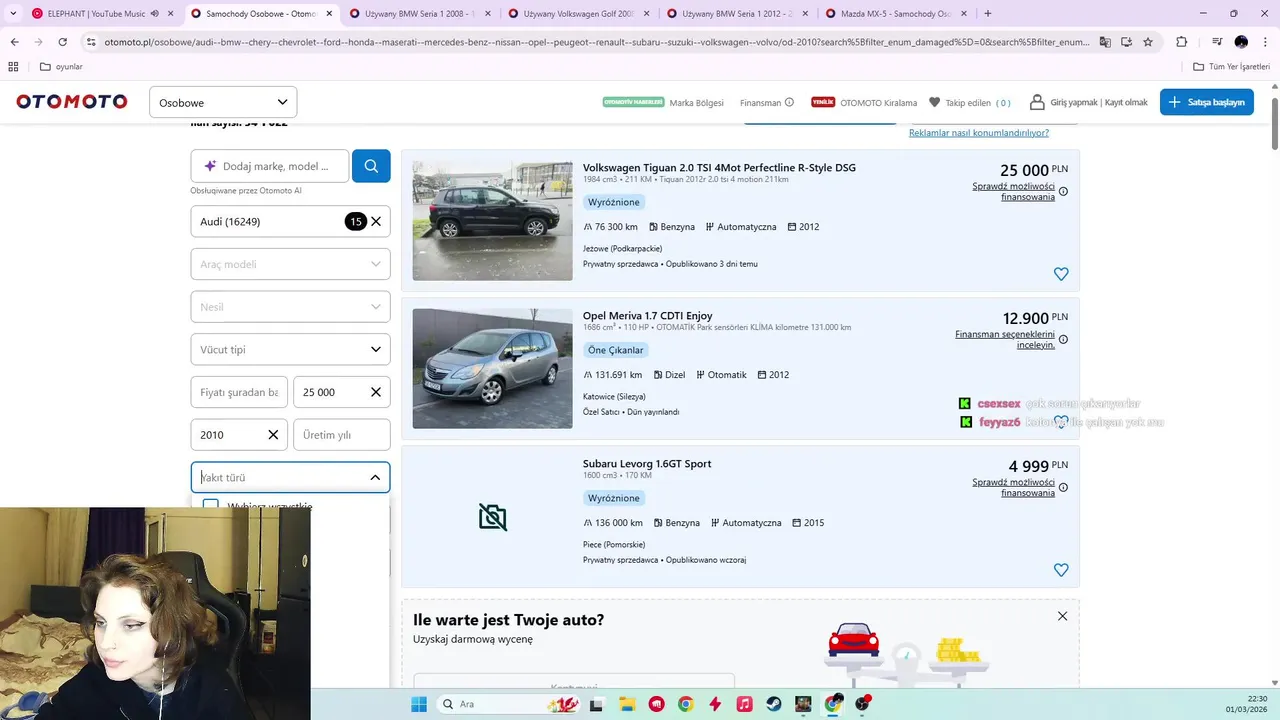Open Steam from the taskbar
Image resolution: width=1280 pixels, height=720 pixels.
pyautogui.click(x=774, y=704)
